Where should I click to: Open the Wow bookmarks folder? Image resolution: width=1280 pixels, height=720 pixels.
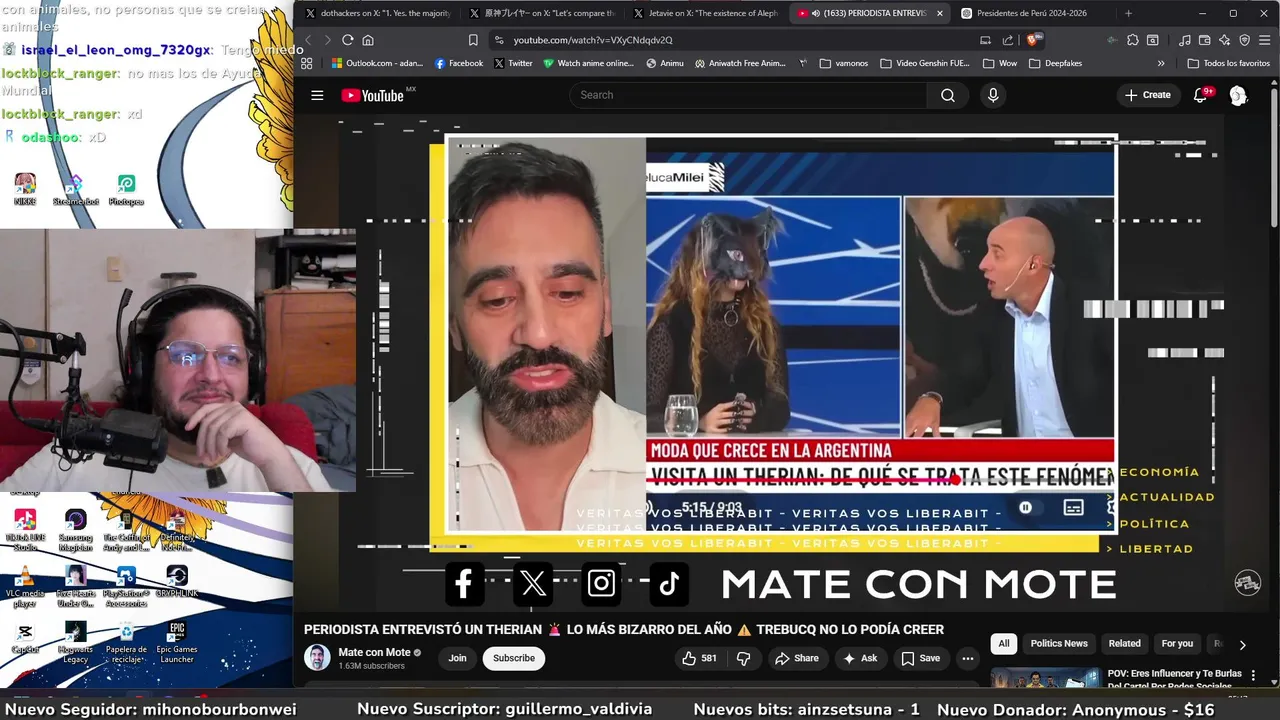pos(1000,63)
